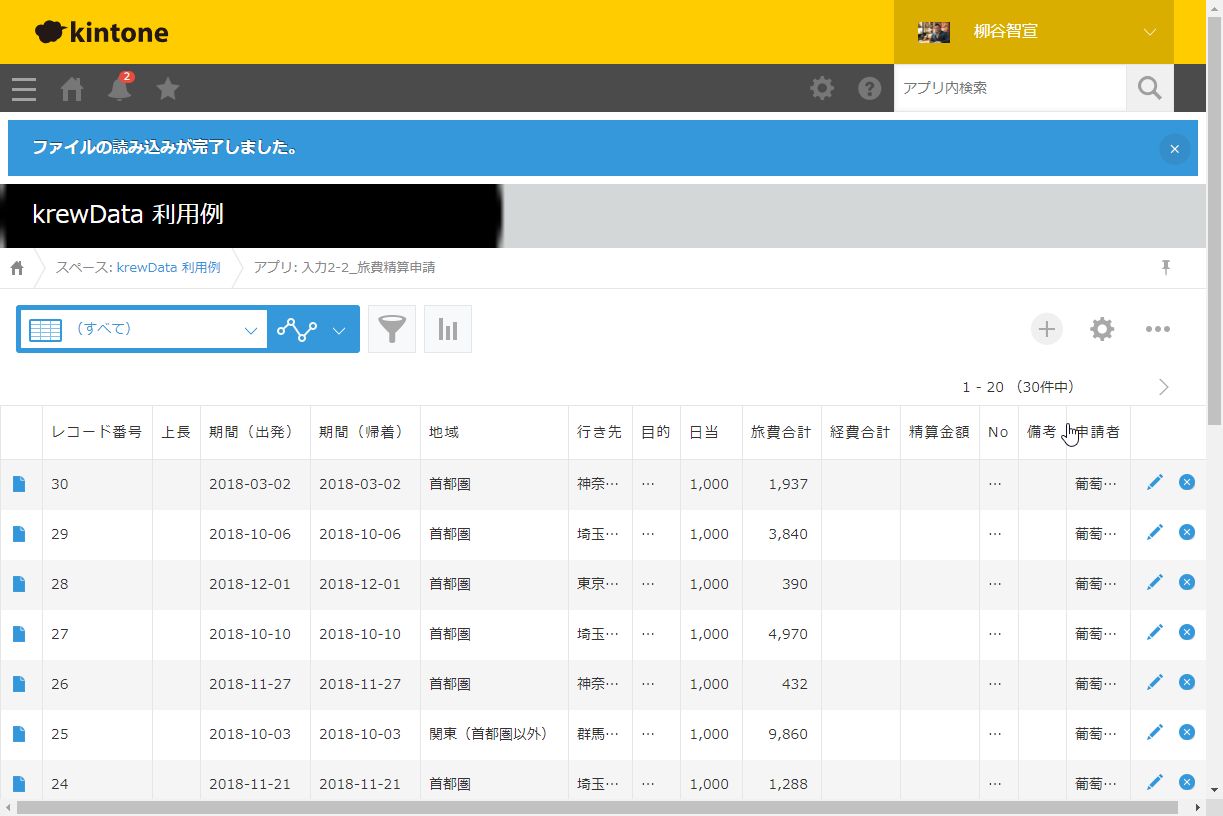This screenshot has height=816, width=1223.
Task: Click the 経費合計 column header
Action: pyautogui.click(x=861, y=432)
